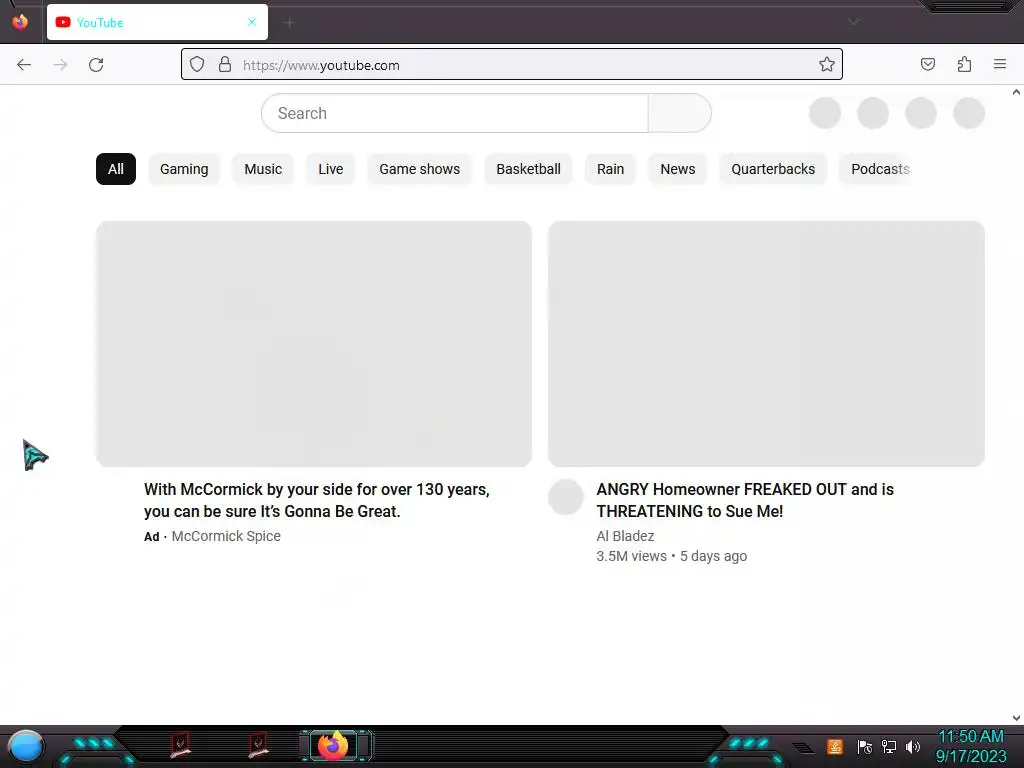
Task: Focus the address bar showing youtube.com
Action: [x=511, y=65]
